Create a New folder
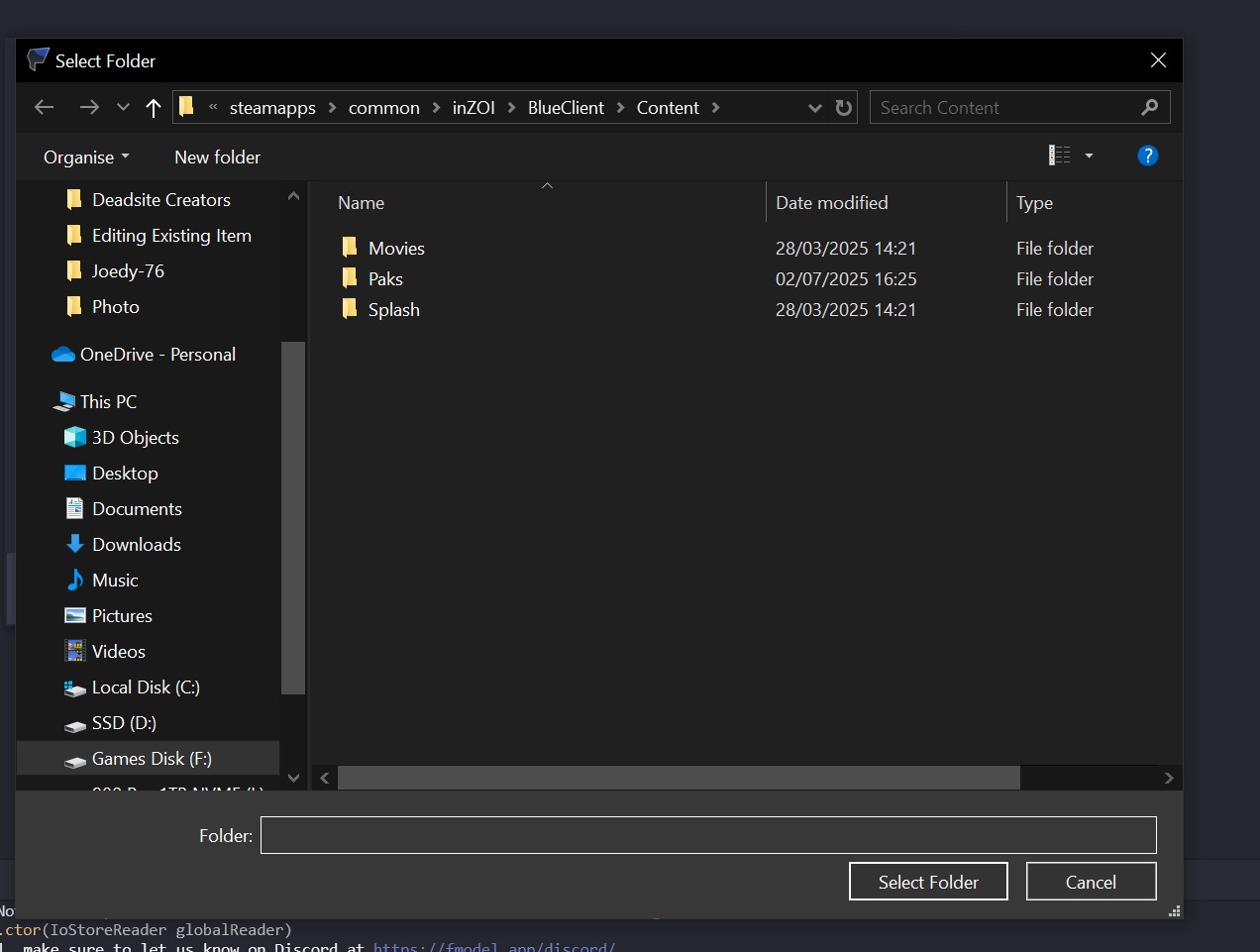The width and height of the screenshot is (1260, 952). tap(217, 157)
